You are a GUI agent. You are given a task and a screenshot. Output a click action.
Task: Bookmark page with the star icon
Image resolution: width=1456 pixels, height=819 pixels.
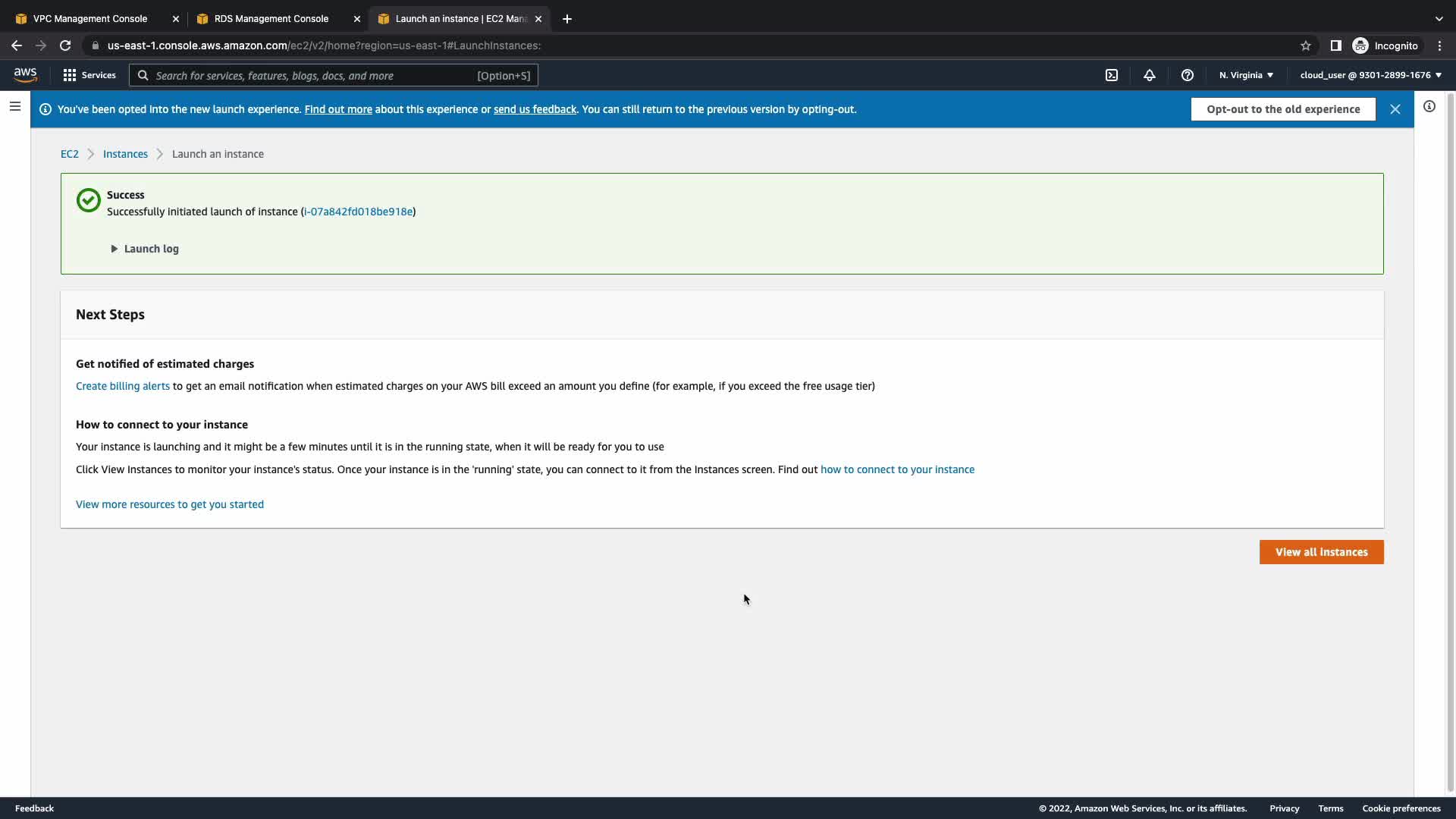coord(1306,45)
